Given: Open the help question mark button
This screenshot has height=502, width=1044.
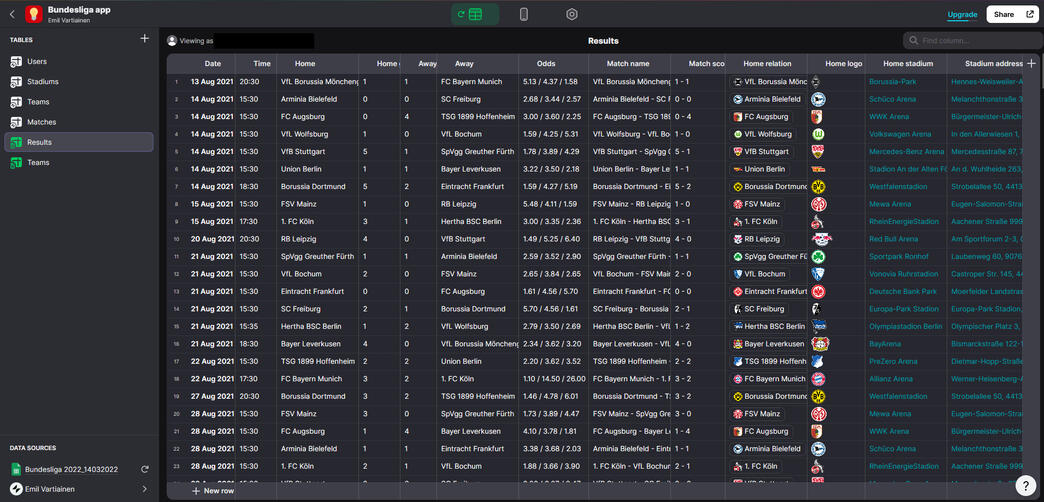Looking at the screenshot, I should pos(1026,486).
